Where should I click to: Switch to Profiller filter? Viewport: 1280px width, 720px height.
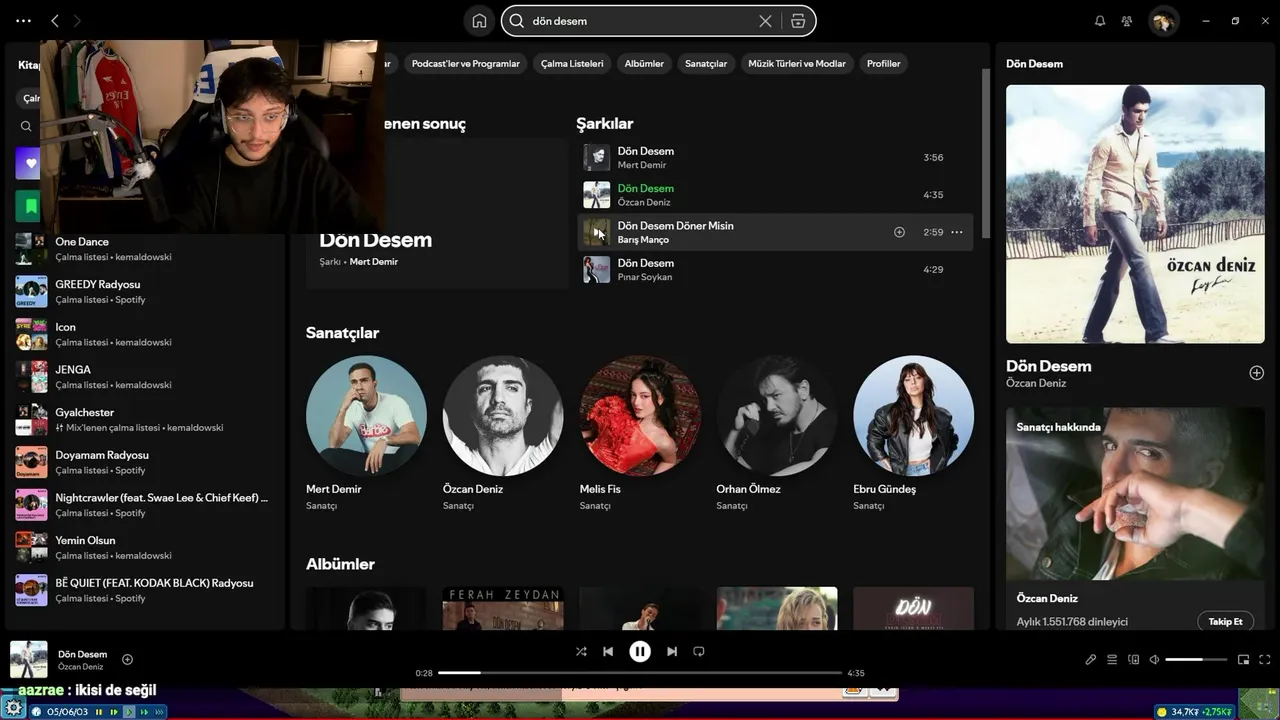(884, 63)
